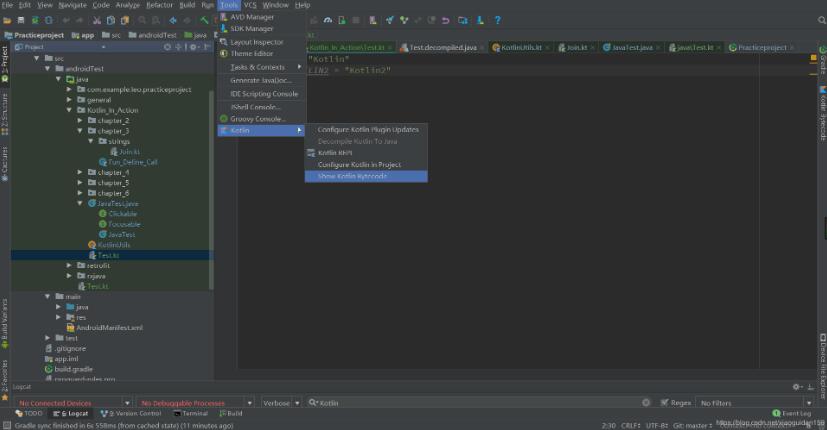
Task: Select AndroidManifest.xml in project tree
Action: click(109, 328)
